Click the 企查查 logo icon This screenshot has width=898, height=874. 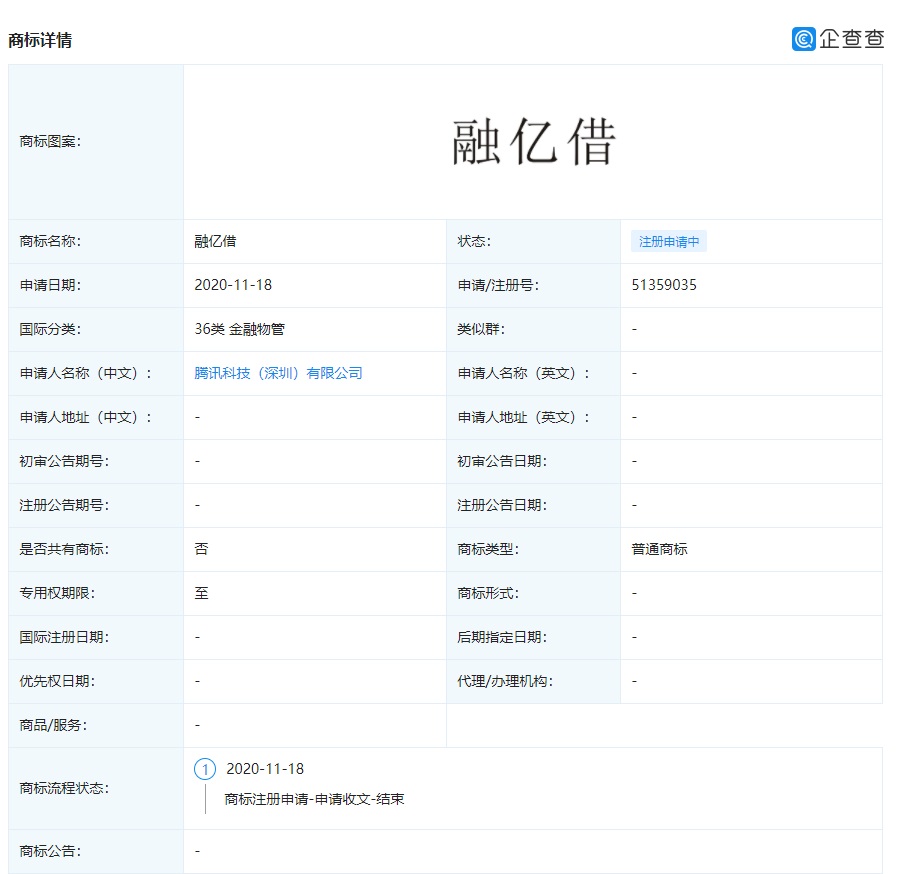804,39
